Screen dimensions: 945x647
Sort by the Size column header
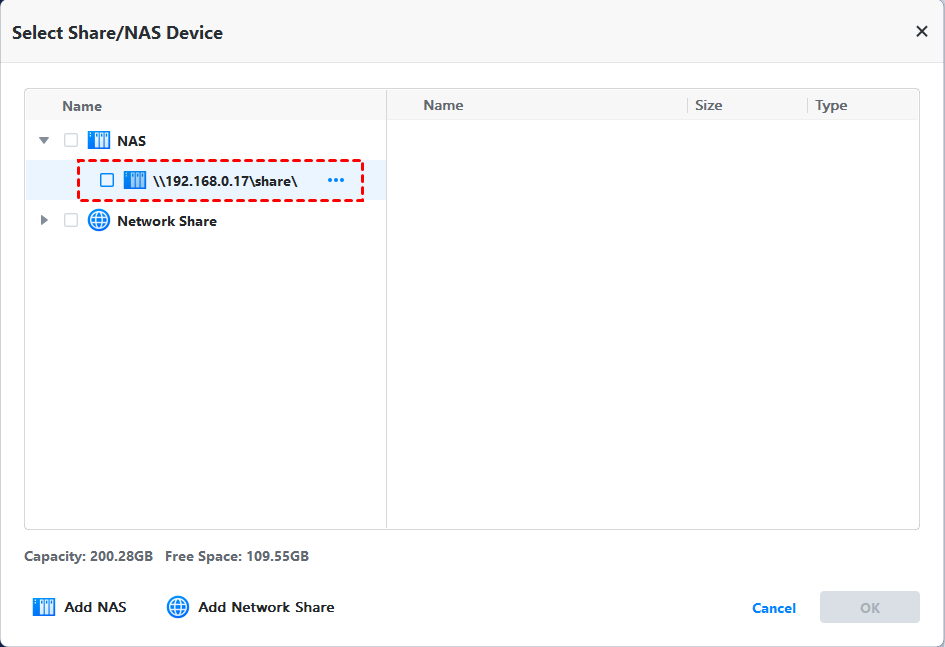708,105
